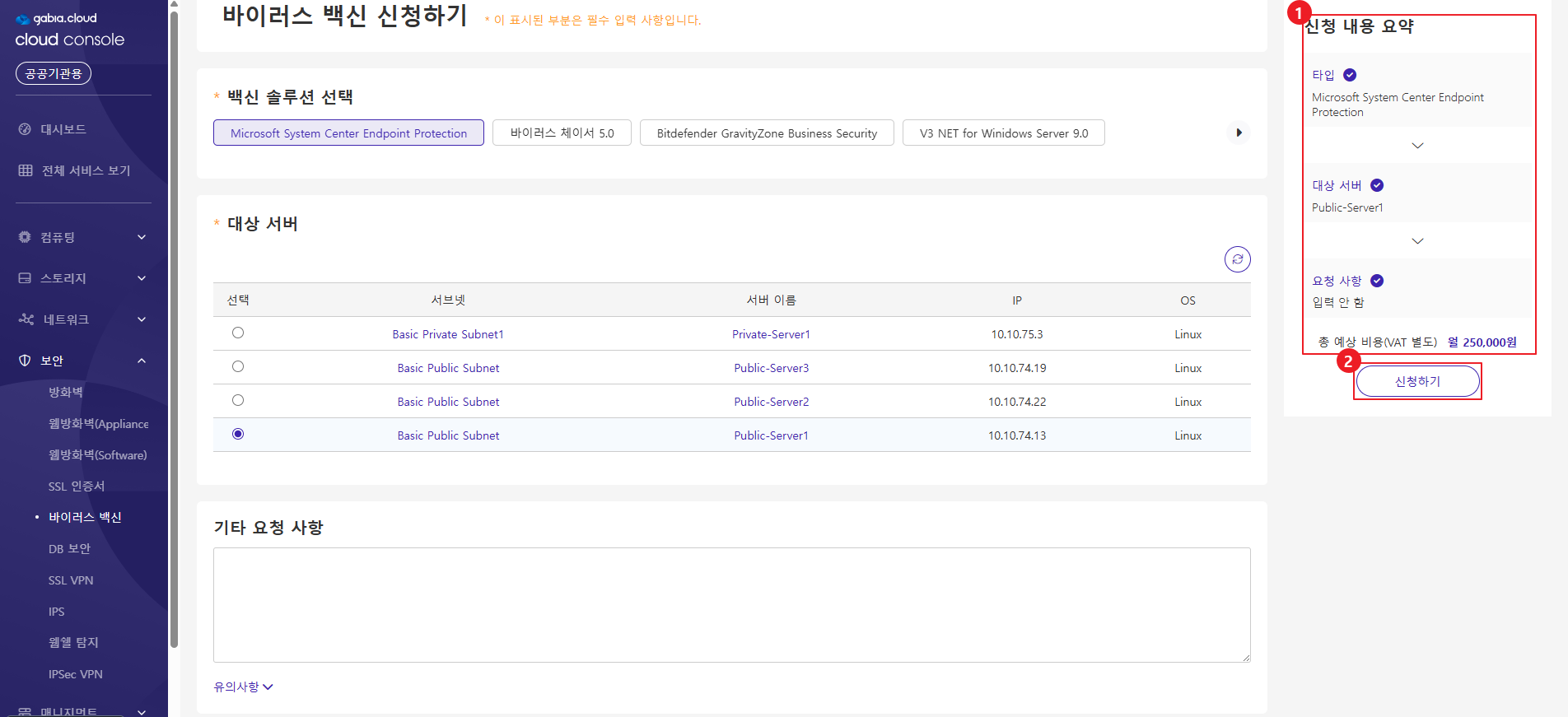Choose Bitdefender GravityZone Business Security solution

click(x=767, y=133)
